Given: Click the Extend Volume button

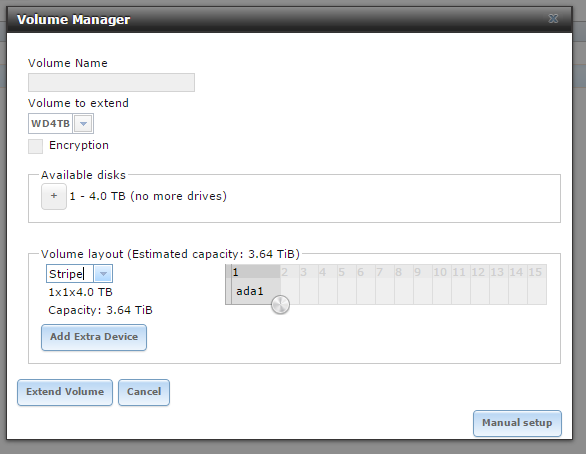Looking at the screenshot, I should (x=65, y=392).
